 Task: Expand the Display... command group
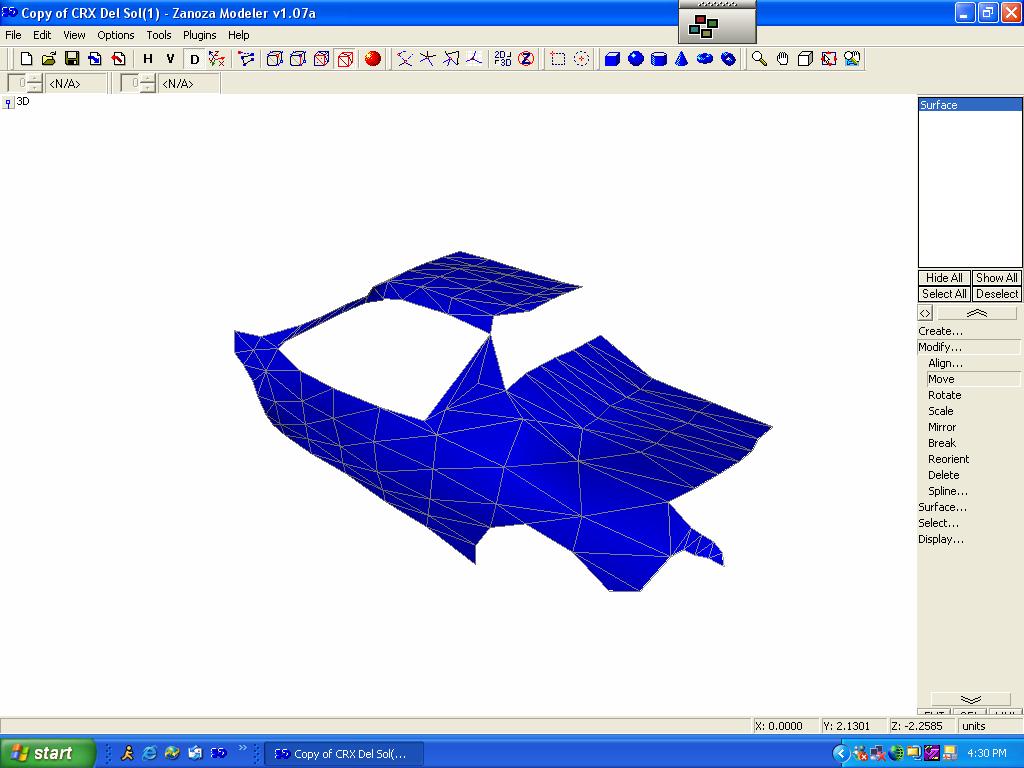(x=941, y=539)
